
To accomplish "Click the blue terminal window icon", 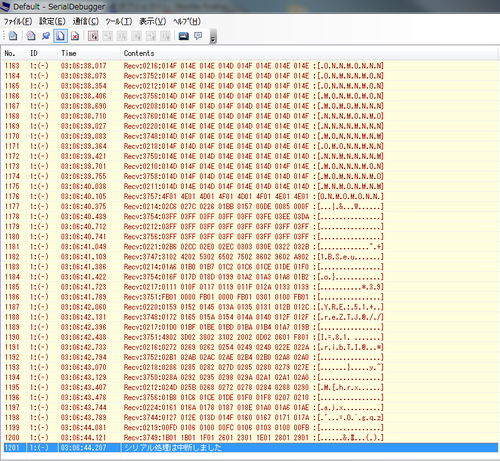I will [183, 36].
